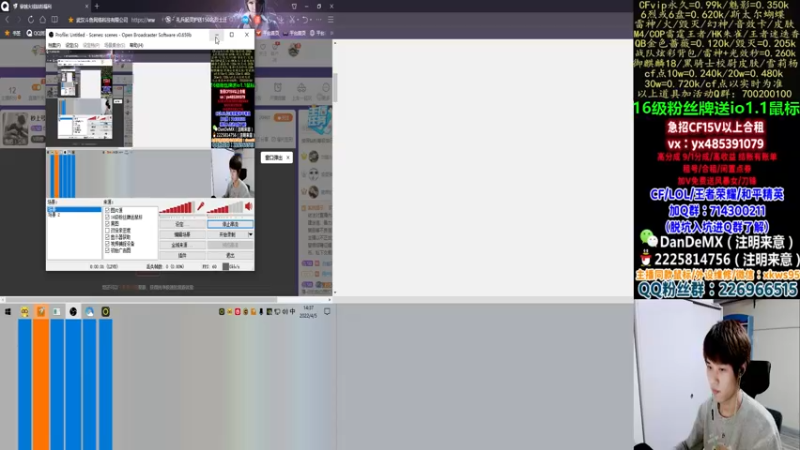The height and width of the screenshot is (450, 800).
Task: Use the scissors screenshot tool in browser
Action: (292, 20)
